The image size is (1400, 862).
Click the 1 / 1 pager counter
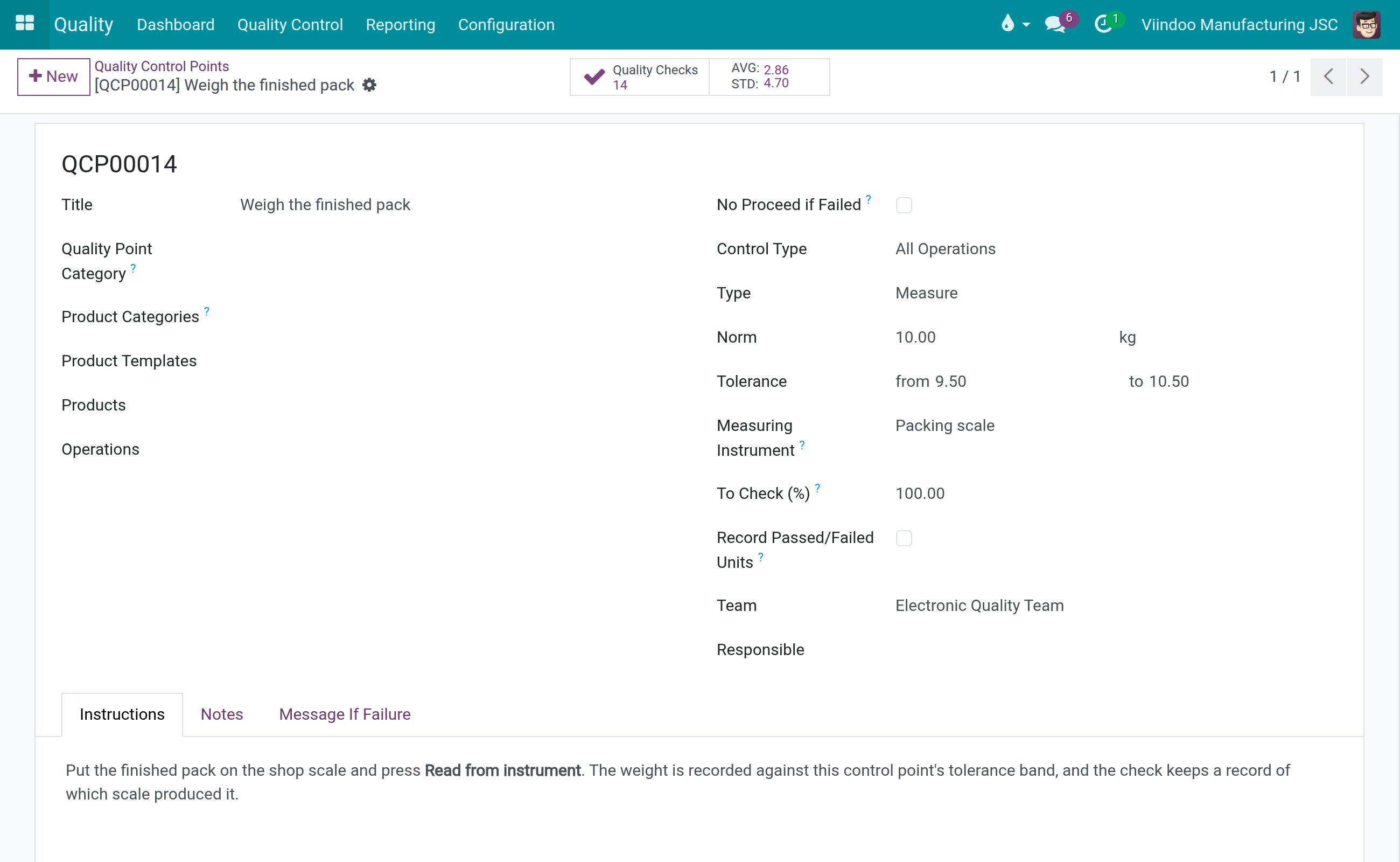(1284, 77)
